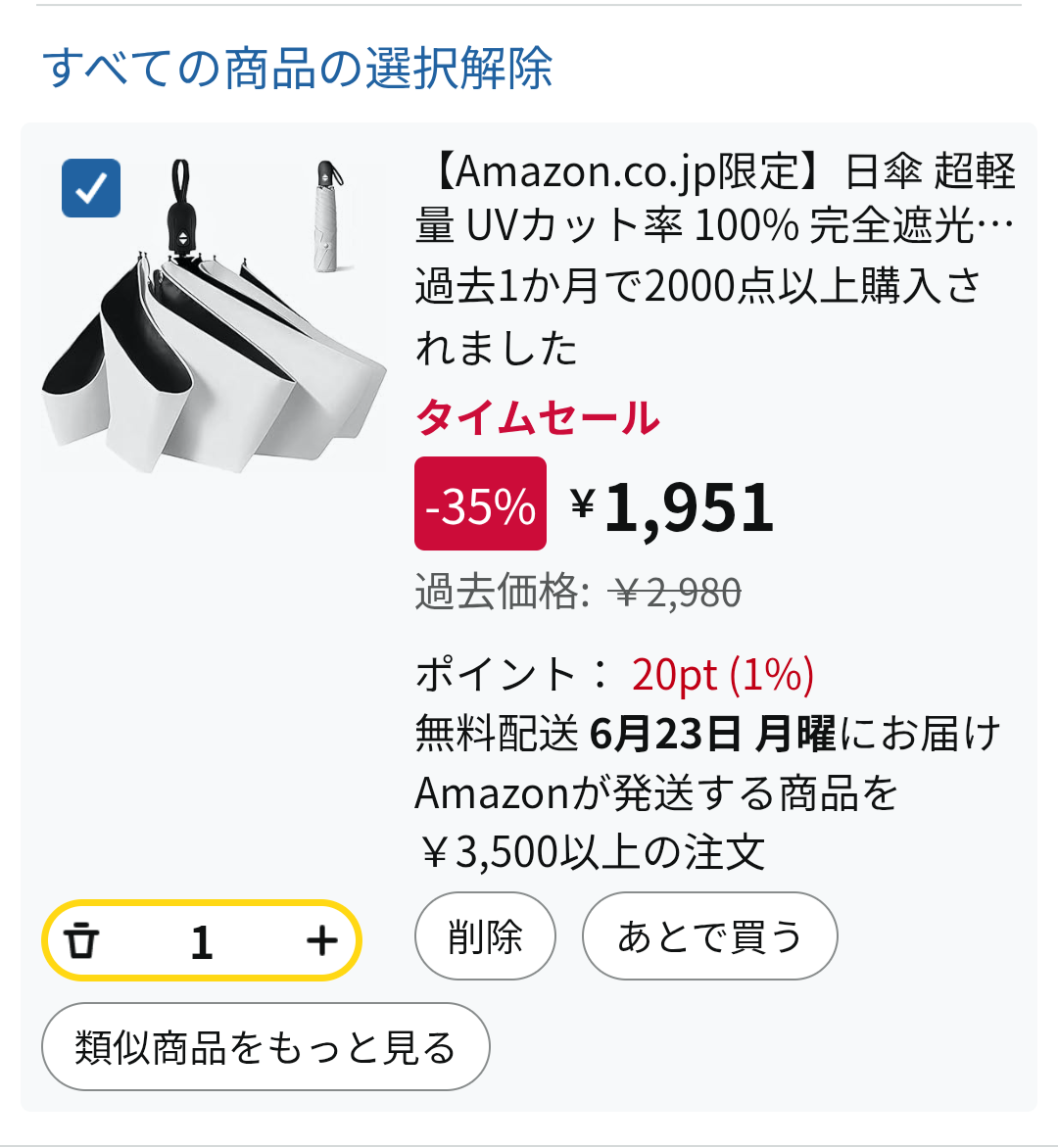
Task: Tap the struck-through ¥2,980 price
Action: pos(675,593)
